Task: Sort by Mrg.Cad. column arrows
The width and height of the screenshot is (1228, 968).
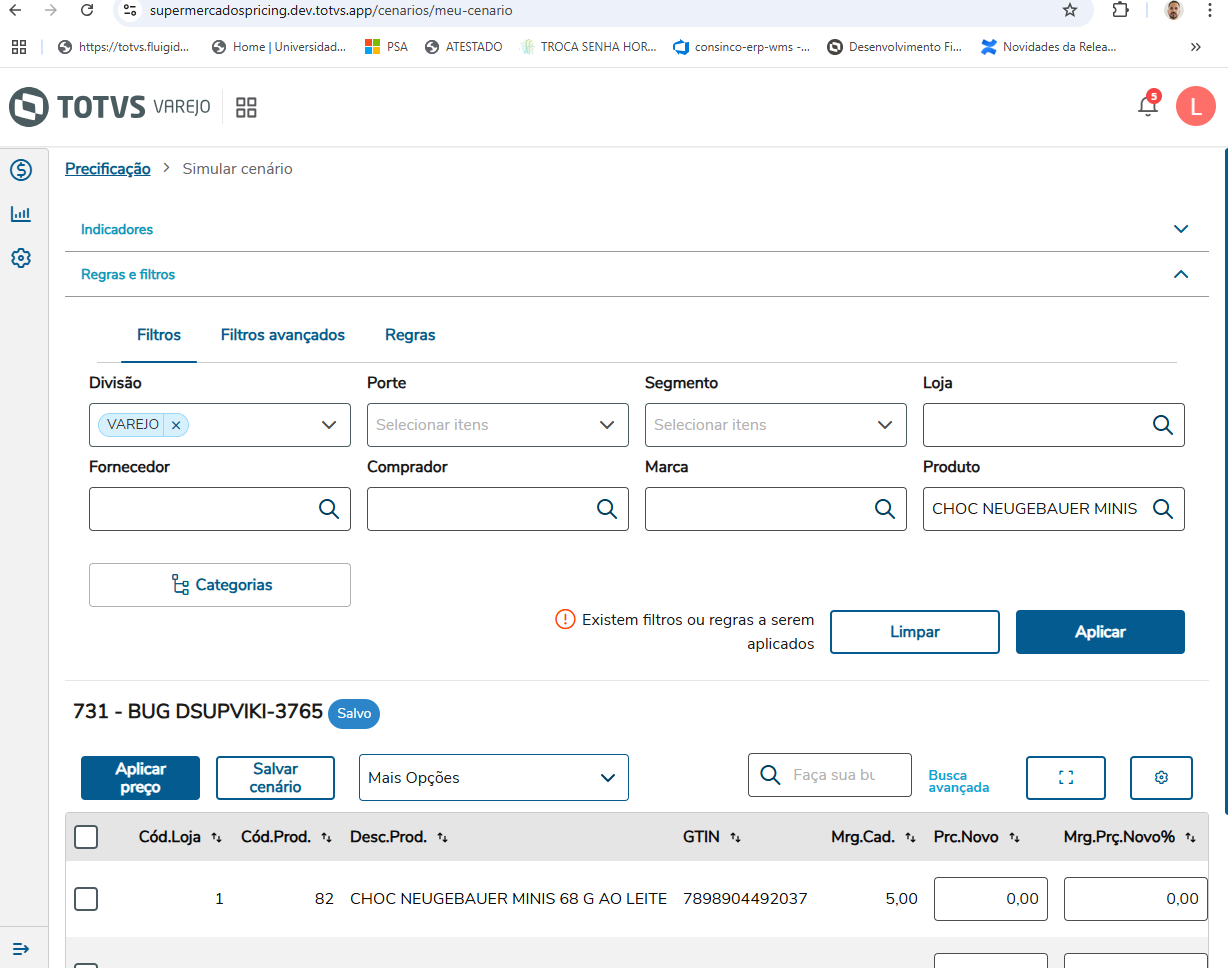Action: 910,838
